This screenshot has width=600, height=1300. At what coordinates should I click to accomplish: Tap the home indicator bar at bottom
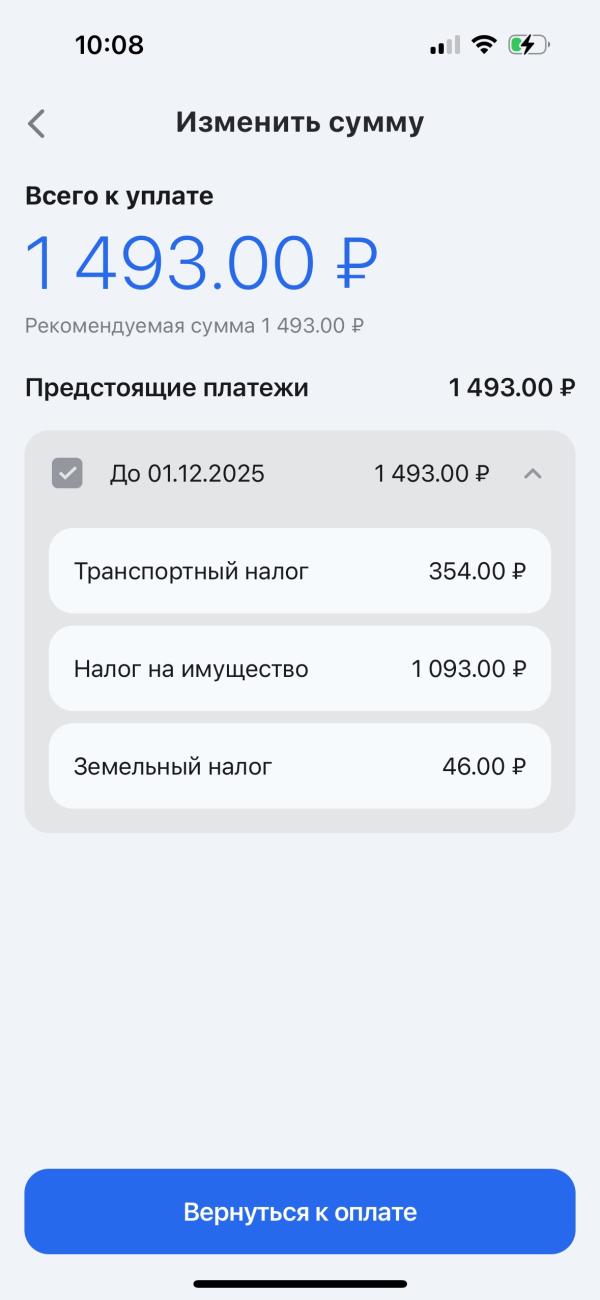(x=300, y=1283)
